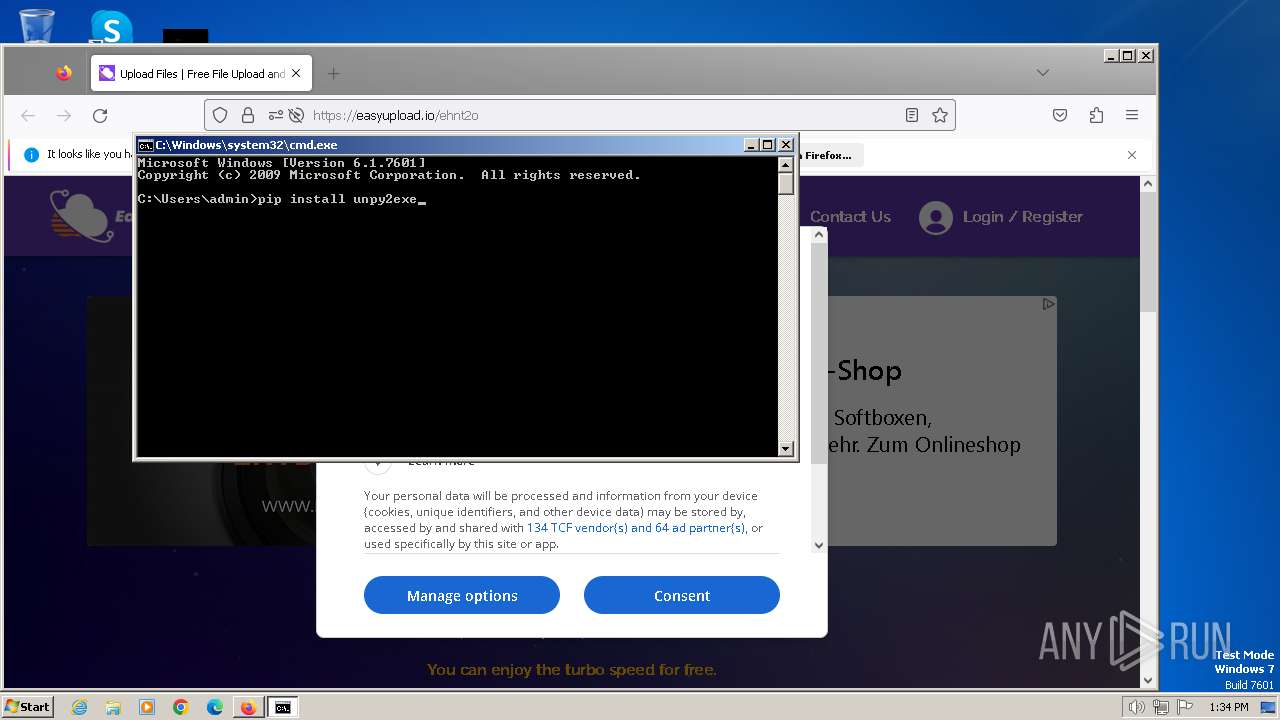
Task: Open Contact Us page link
Action: click(x=850, y=217)
